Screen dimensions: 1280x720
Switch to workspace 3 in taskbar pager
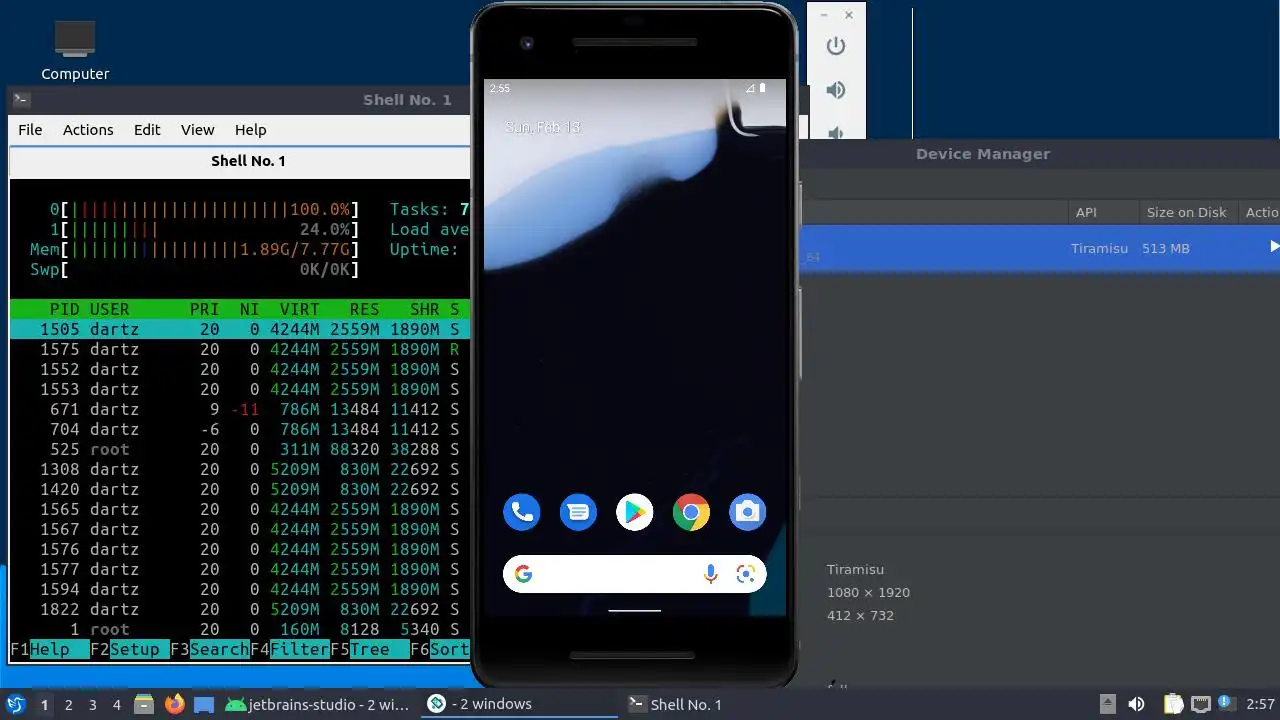pos(92,704)
